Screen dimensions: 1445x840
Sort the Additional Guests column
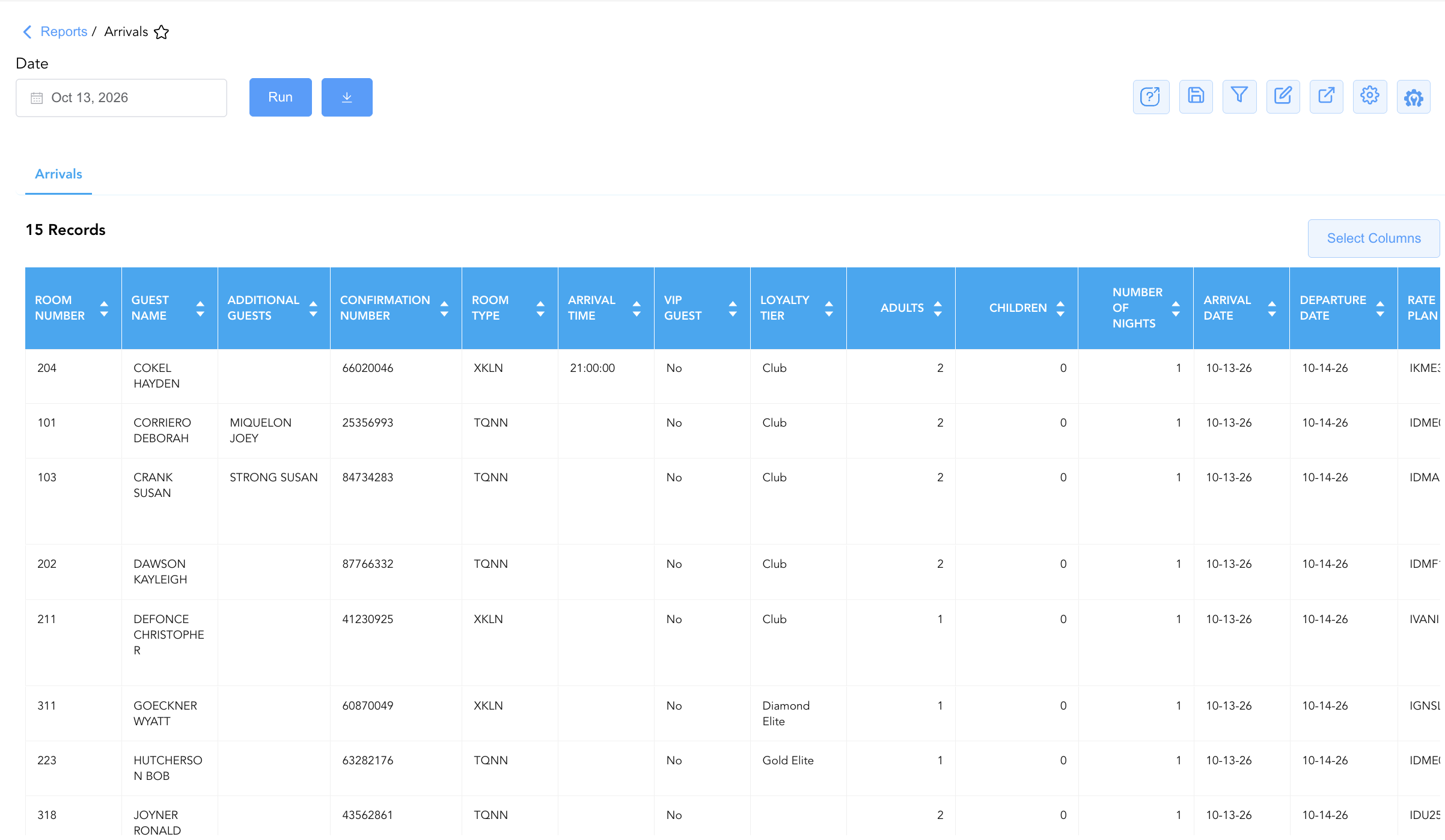tap(313, 308)
